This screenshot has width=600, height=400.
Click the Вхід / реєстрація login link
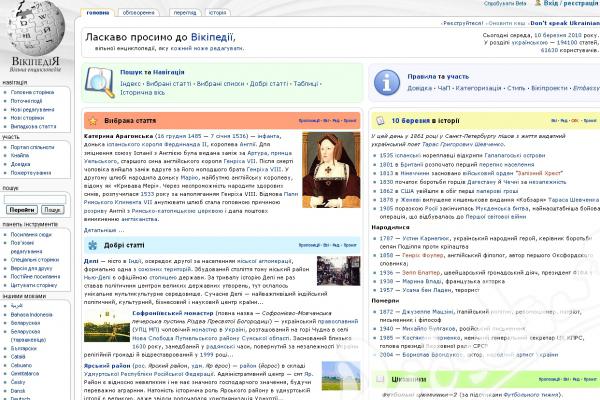click(x=571, y=3)
